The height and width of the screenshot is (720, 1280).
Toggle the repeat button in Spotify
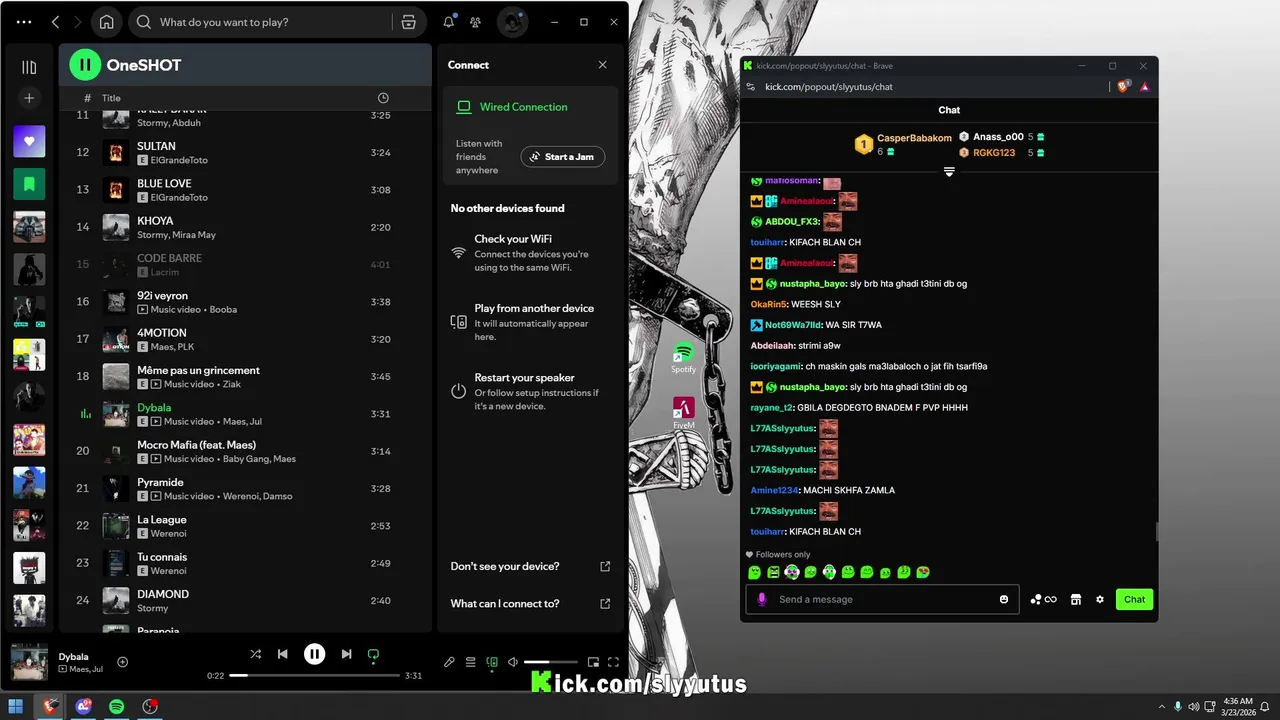click(x=373, y=655)
